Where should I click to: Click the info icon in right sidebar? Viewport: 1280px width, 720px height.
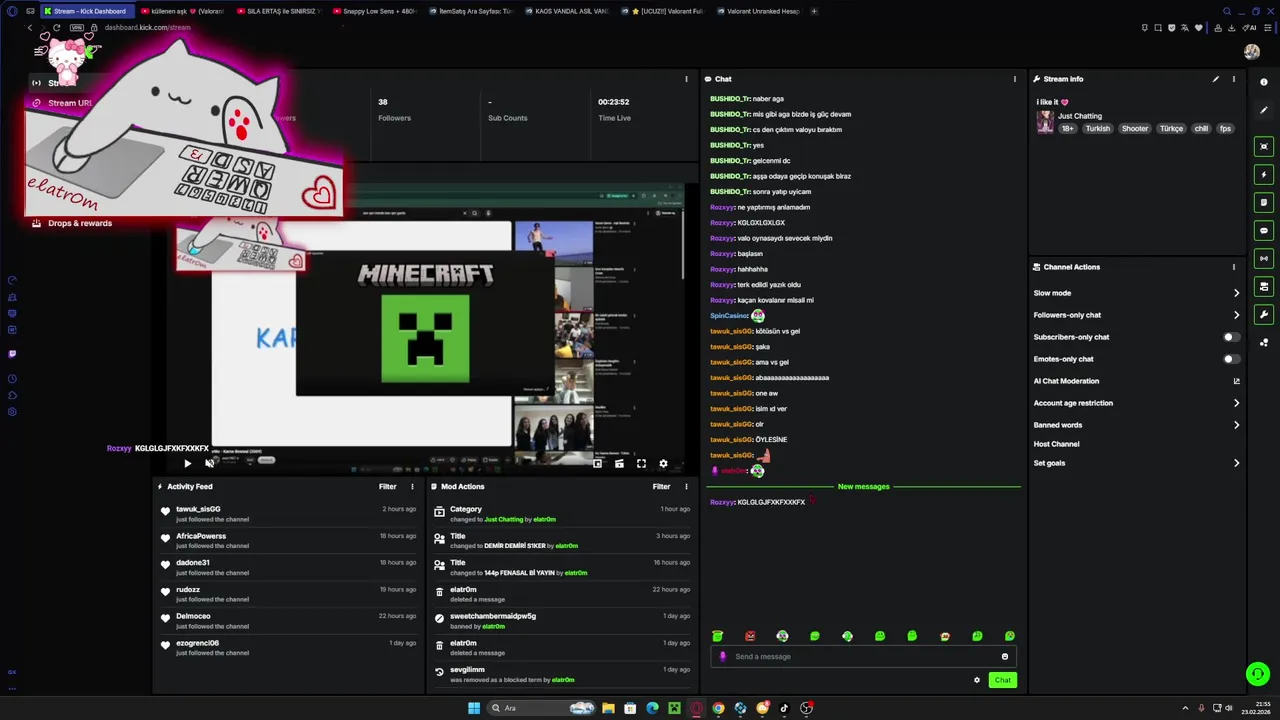[1264, 82]
